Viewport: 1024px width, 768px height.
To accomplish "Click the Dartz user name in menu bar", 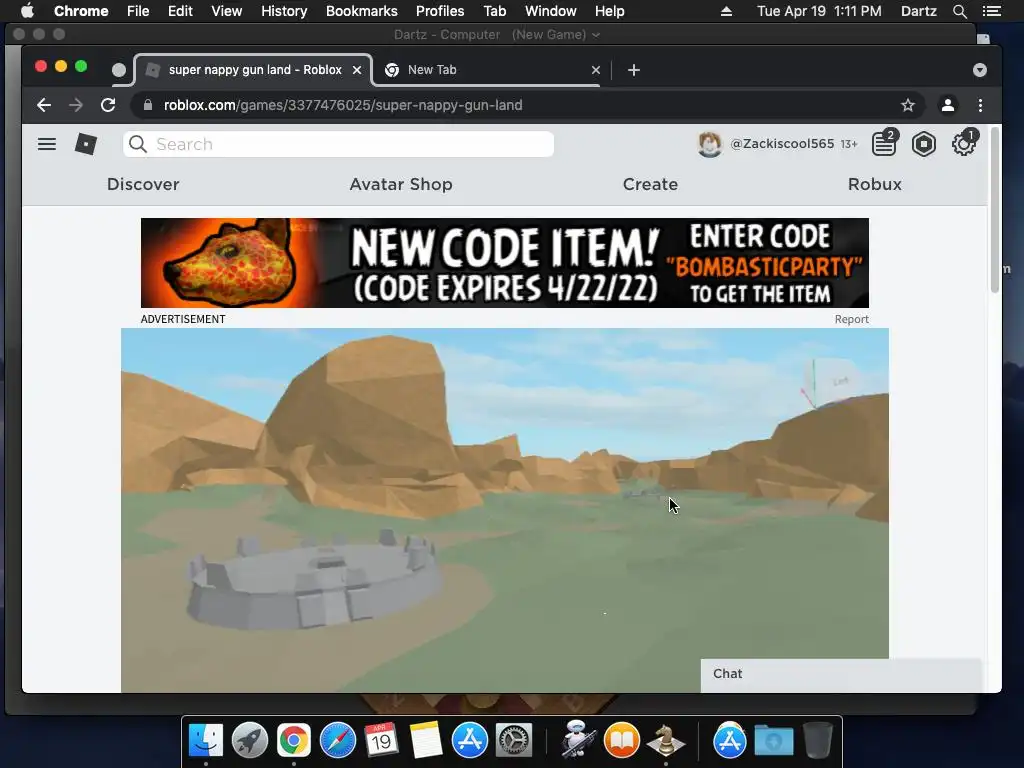I will (918, 11).
